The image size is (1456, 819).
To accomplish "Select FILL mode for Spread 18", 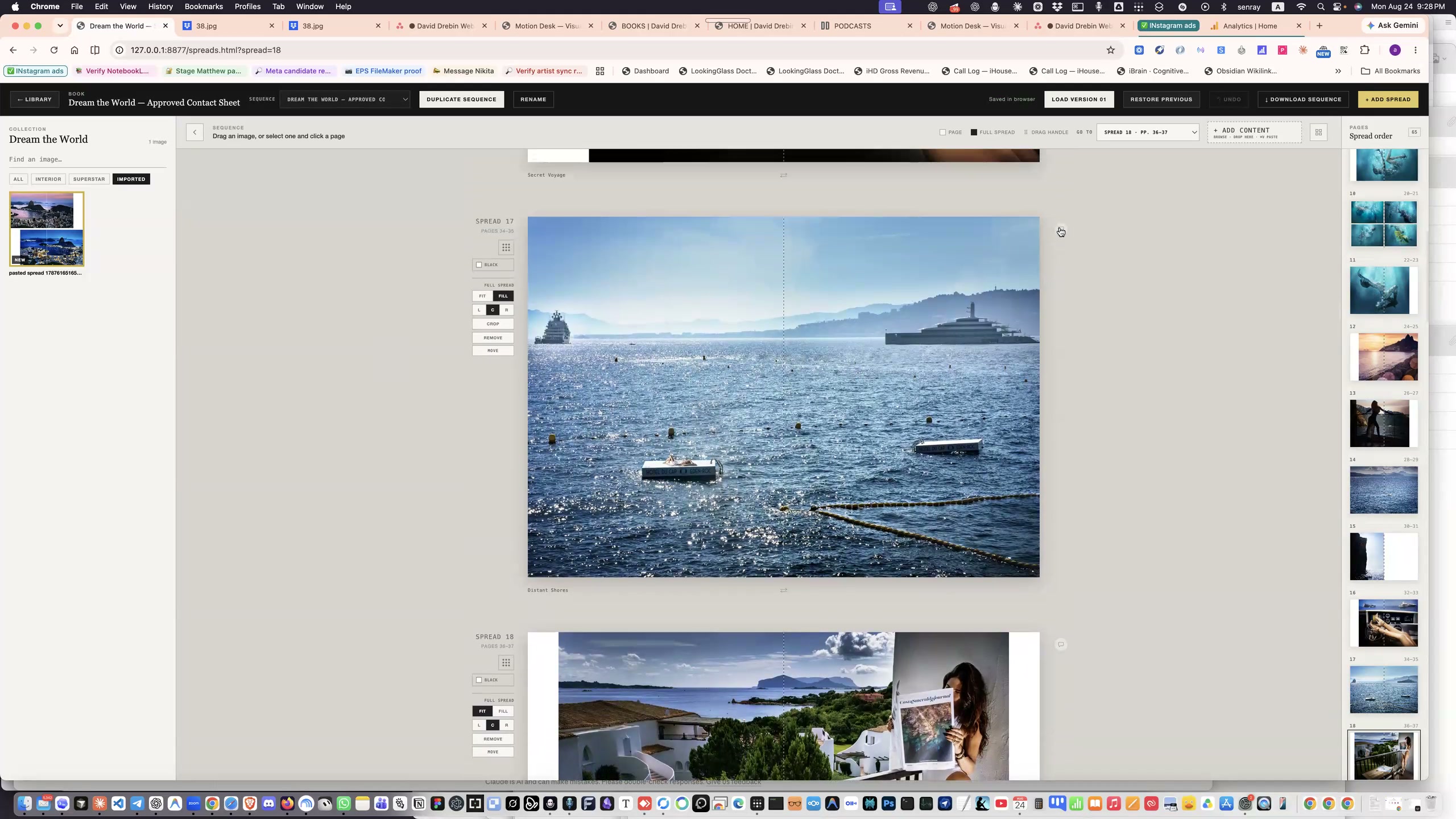I will point(503,712).
